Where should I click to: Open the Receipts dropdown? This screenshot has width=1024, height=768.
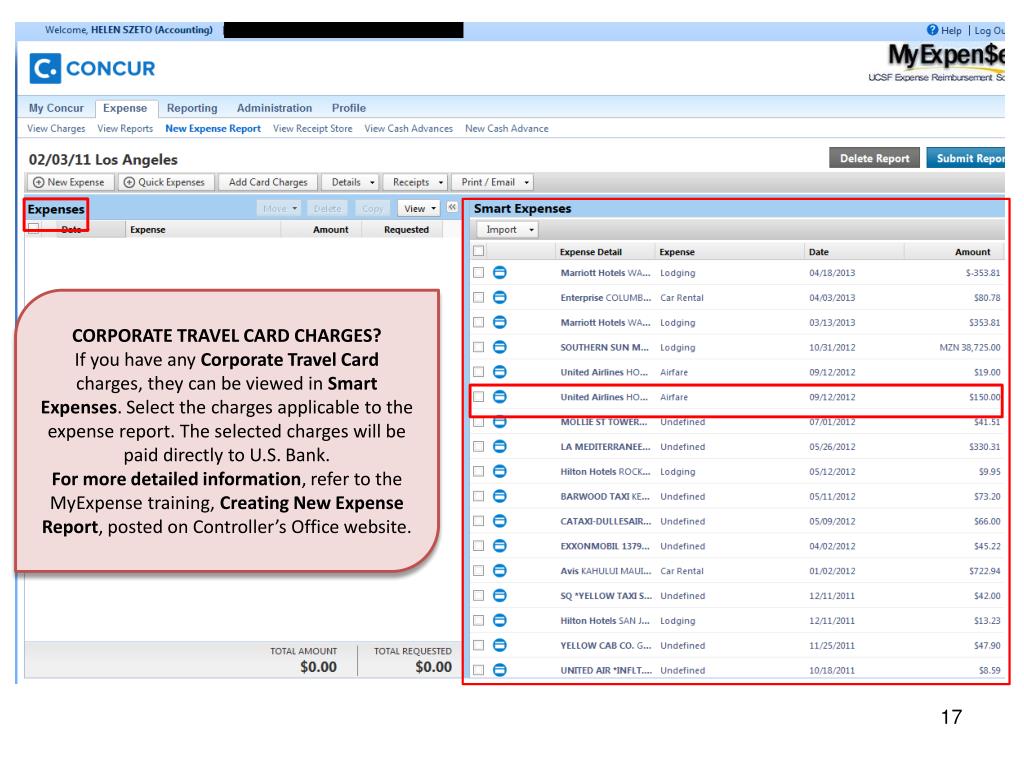tap(416, 182)
